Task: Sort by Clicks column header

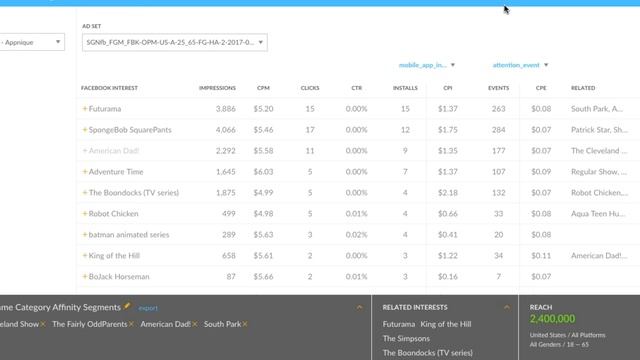Action: [310, 88]
